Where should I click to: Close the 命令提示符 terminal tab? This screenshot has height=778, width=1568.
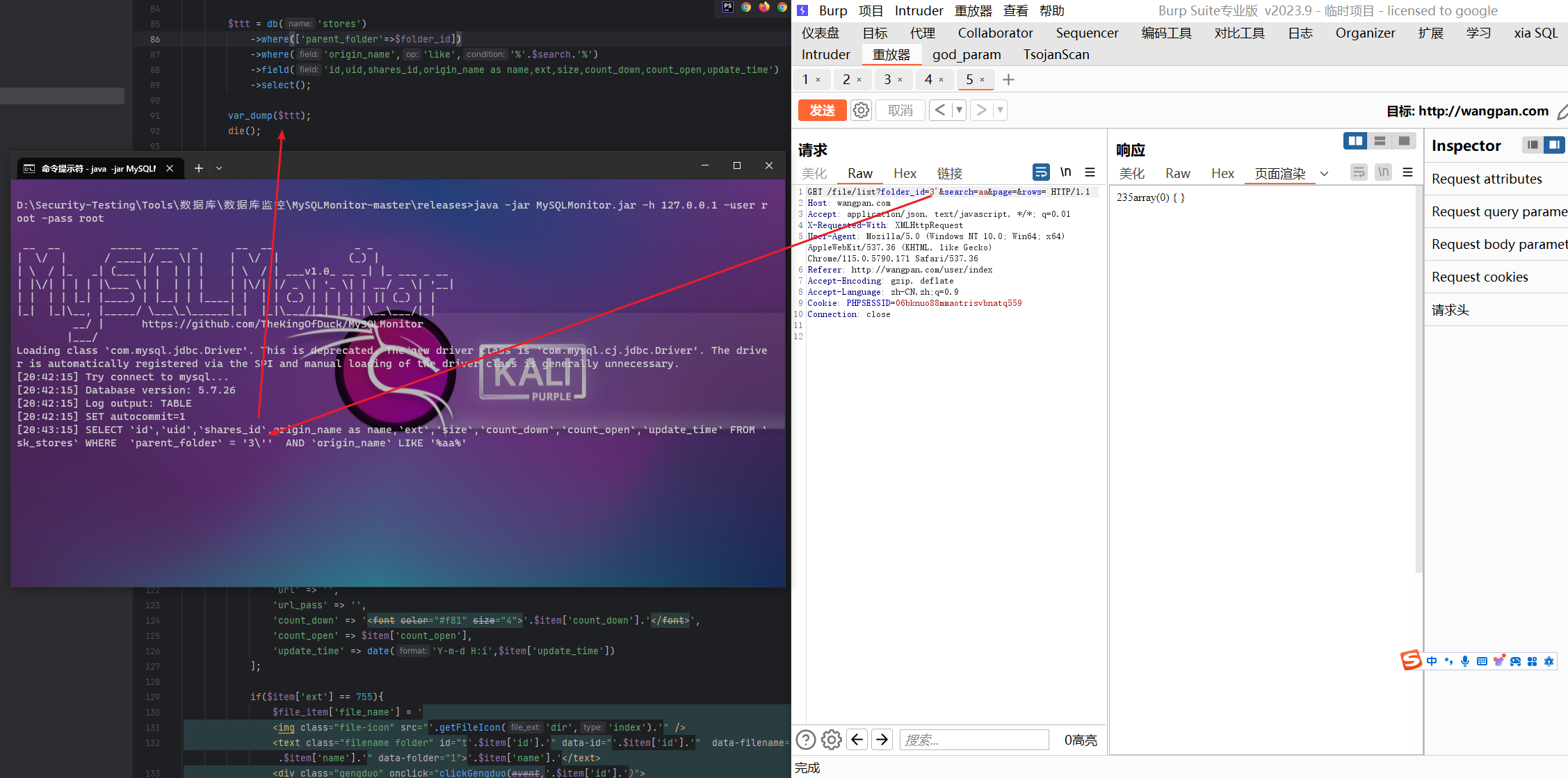(x=170, y=168)
